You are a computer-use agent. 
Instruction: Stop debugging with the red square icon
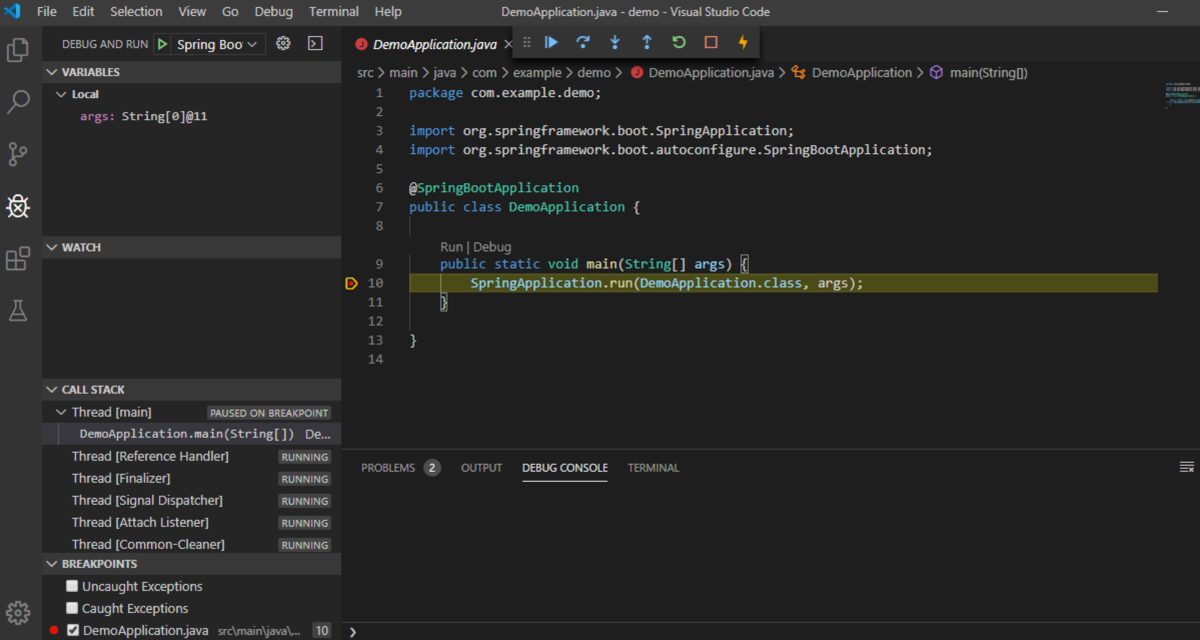tap(711, 43)
